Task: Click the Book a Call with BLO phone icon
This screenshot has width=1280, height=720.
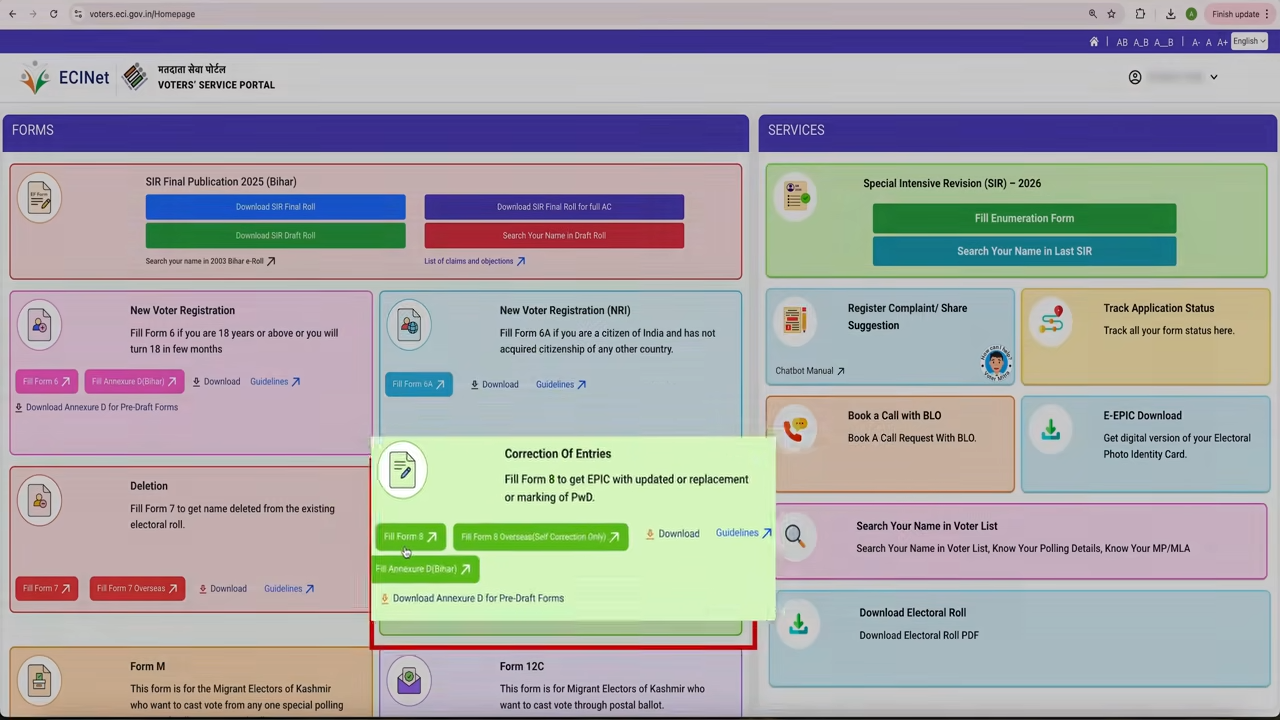Action: coord(795,429)
